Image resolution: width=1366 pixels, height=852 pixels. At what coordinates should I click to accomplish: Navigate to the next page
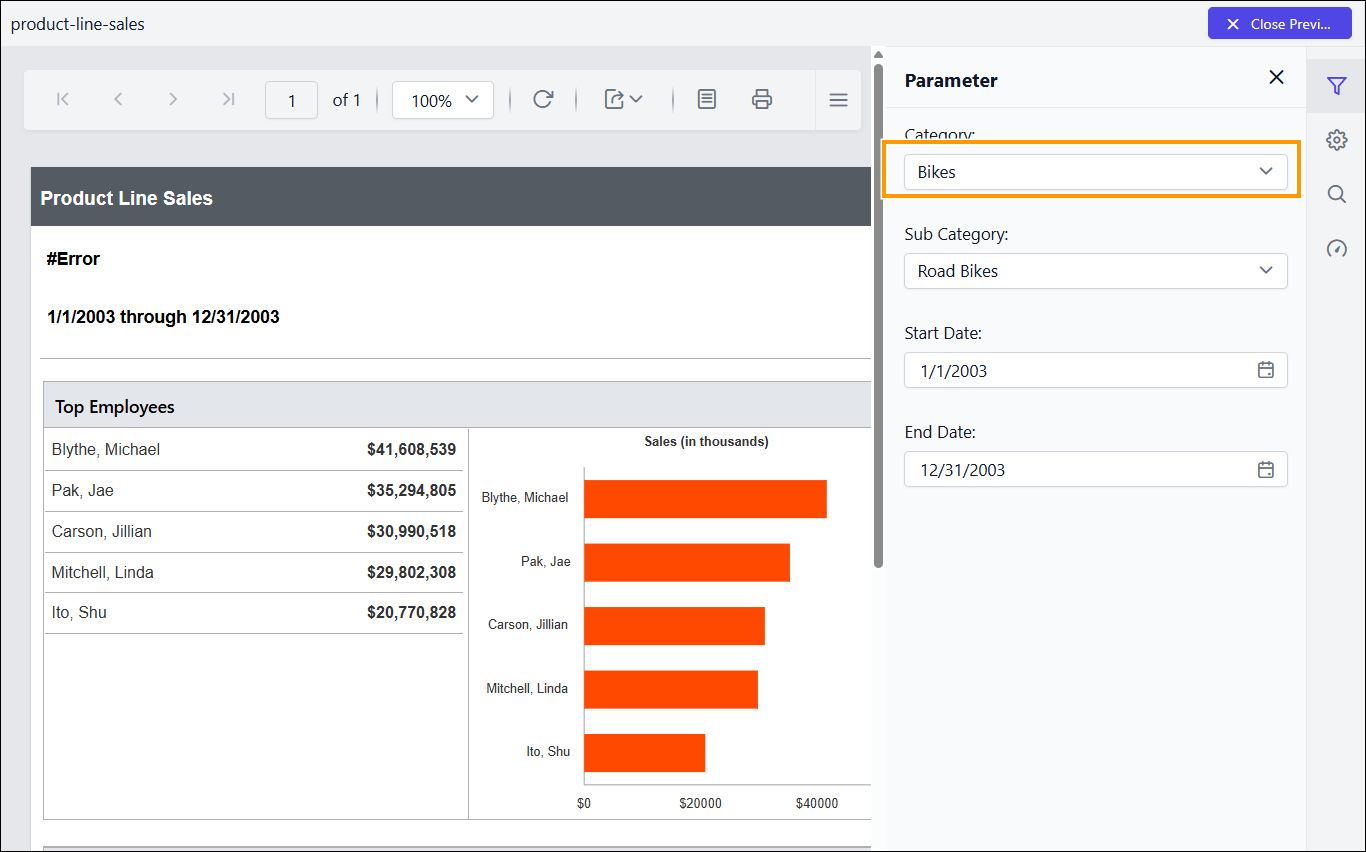coord(173,99)
